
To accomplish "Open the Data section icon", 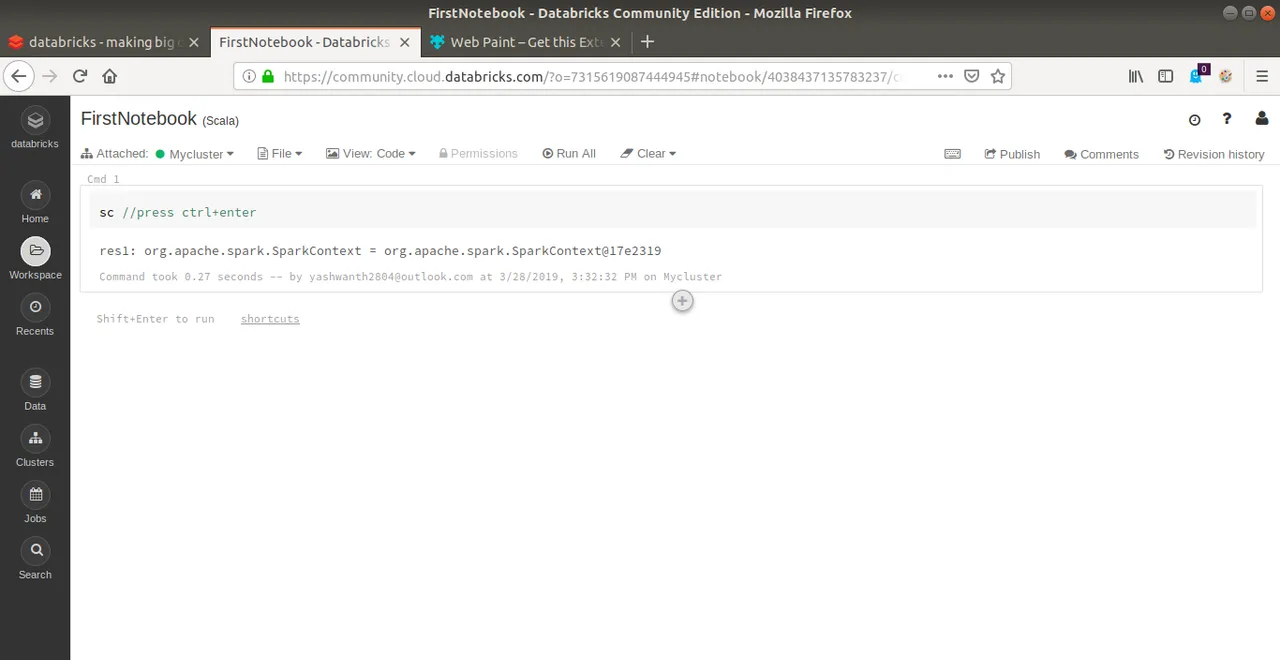I will pos(35,382).
